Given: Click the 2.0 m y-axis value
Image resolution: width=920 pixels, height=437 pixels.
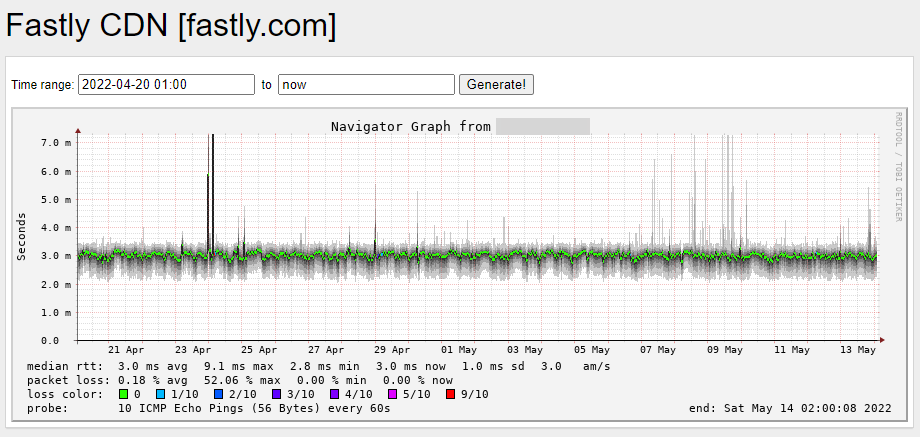Looking at the screenshot, I should [x=57, y=284].
